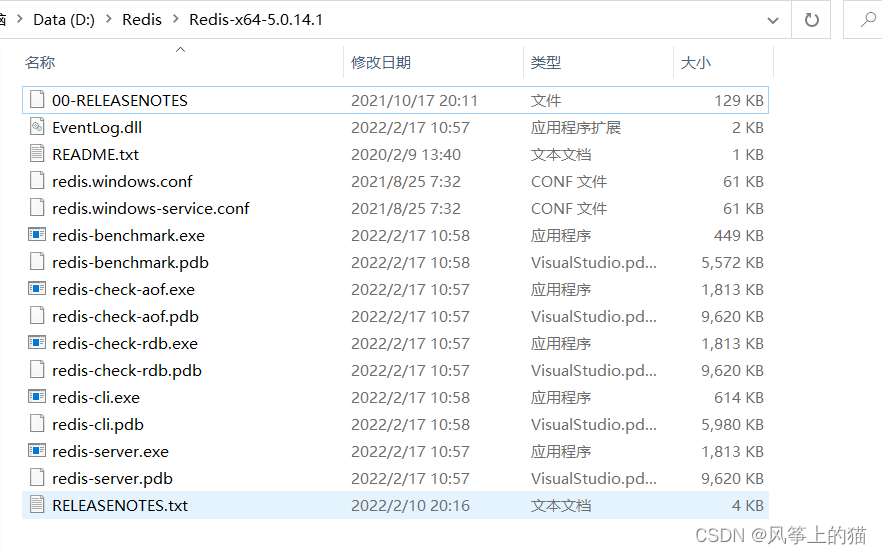Click the redis-server.pdb file icon

(37, 478)
